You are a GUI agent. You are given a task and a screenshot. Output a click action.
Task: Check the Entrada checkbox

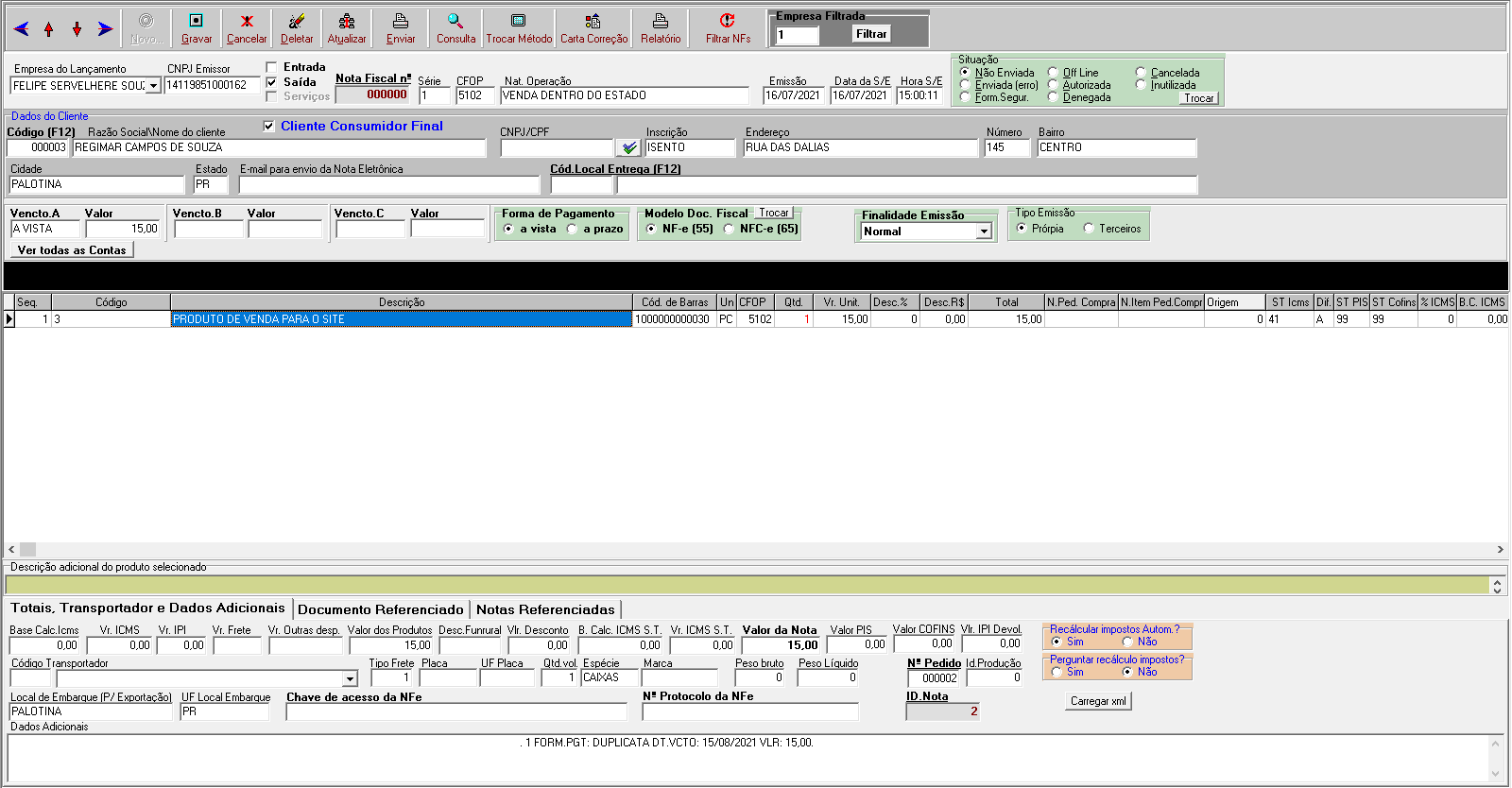(x=272, y=67)
